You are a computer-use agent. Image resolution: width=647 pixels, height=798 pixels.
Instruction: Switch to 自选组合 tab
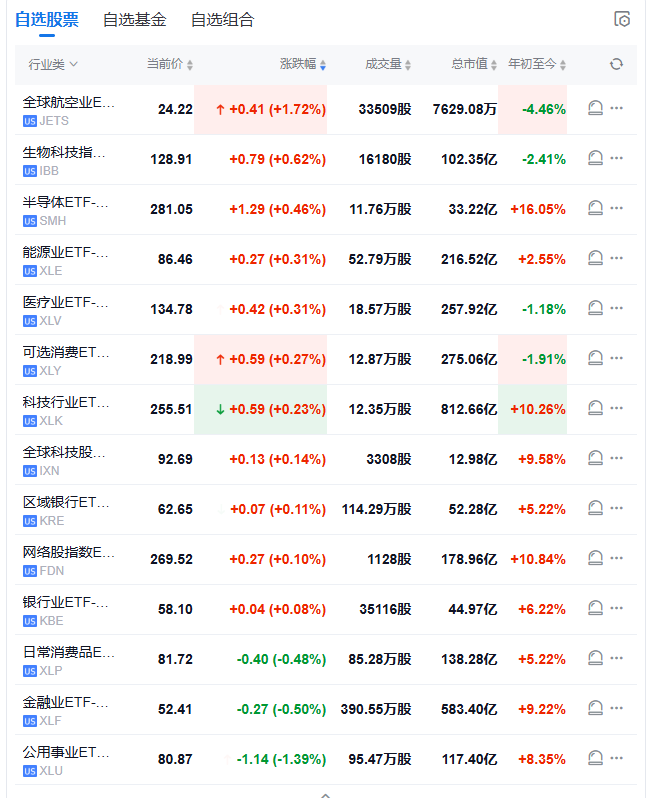pyautogui.click(x=222, y=20)
